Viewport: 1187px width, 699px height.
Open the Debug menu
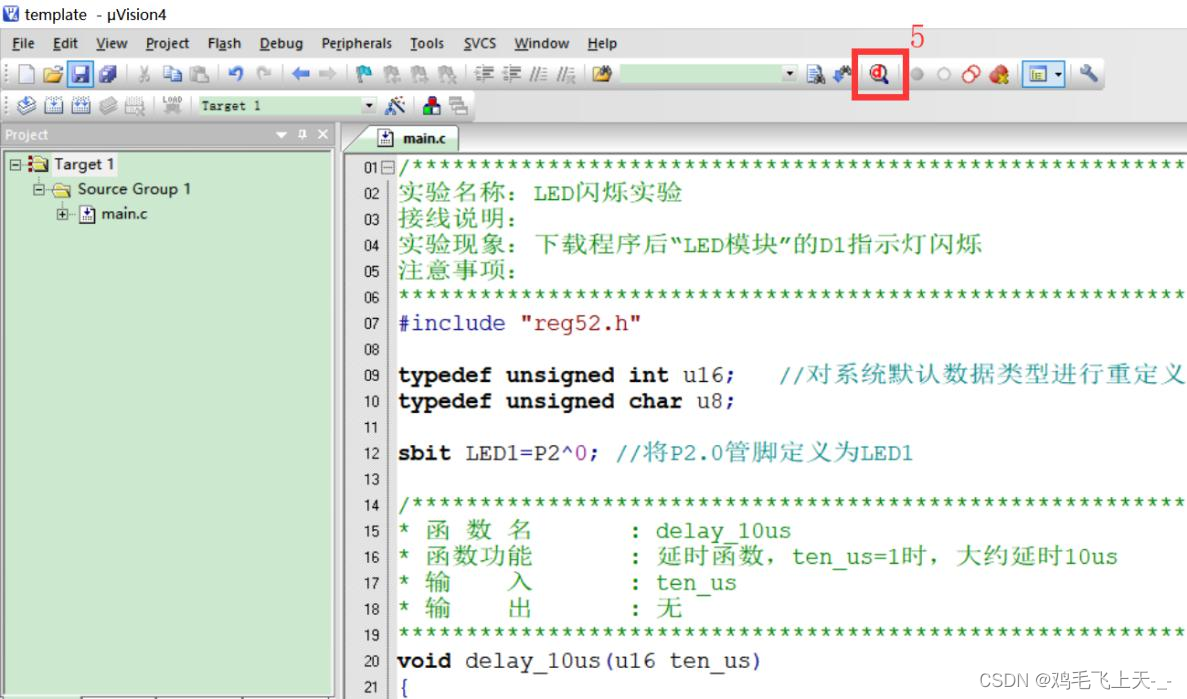click(281, 43)
